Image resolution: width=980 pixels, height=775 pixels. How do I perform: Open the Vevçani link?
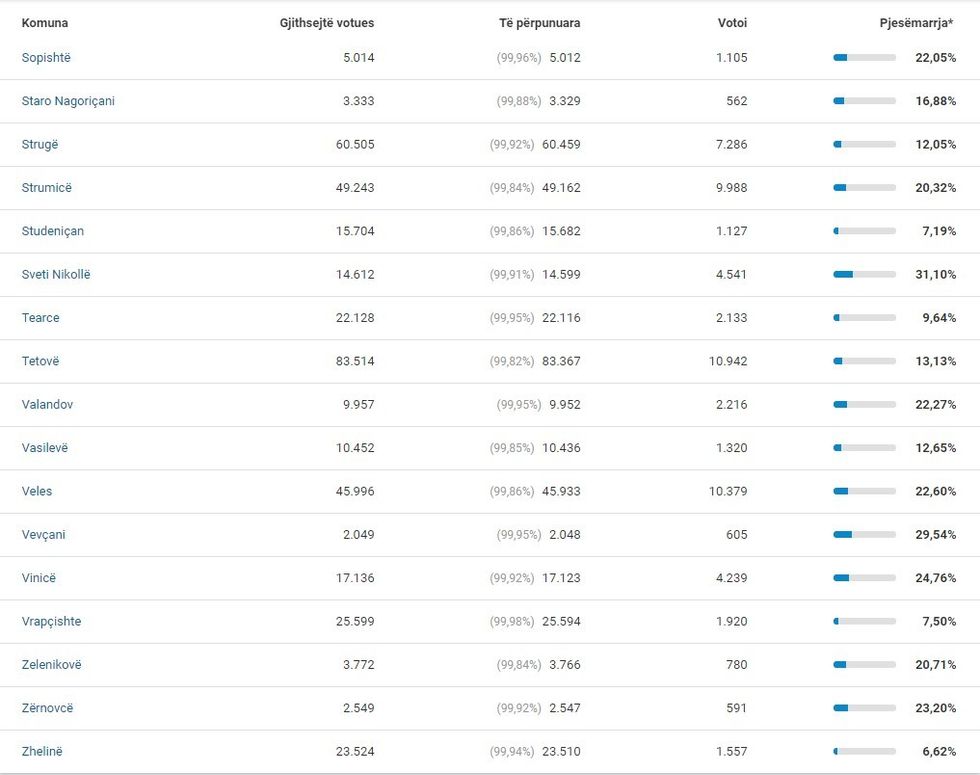(44, 535)
